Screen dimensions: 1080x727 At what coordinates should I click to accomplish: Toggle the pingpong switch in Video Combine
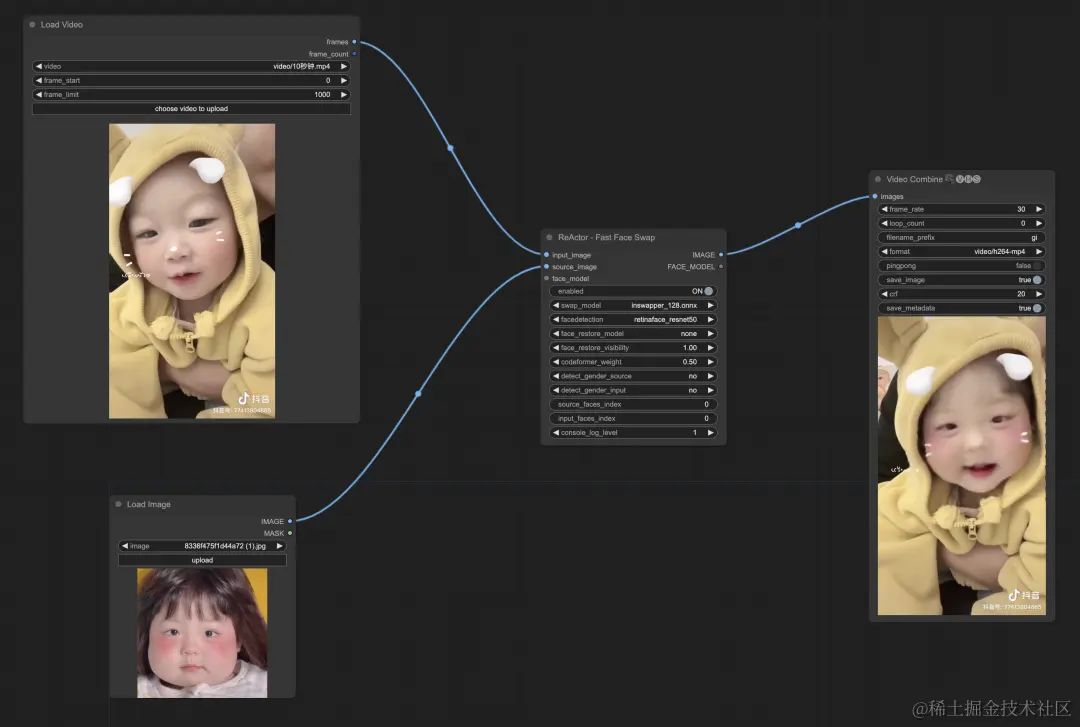1037,265
